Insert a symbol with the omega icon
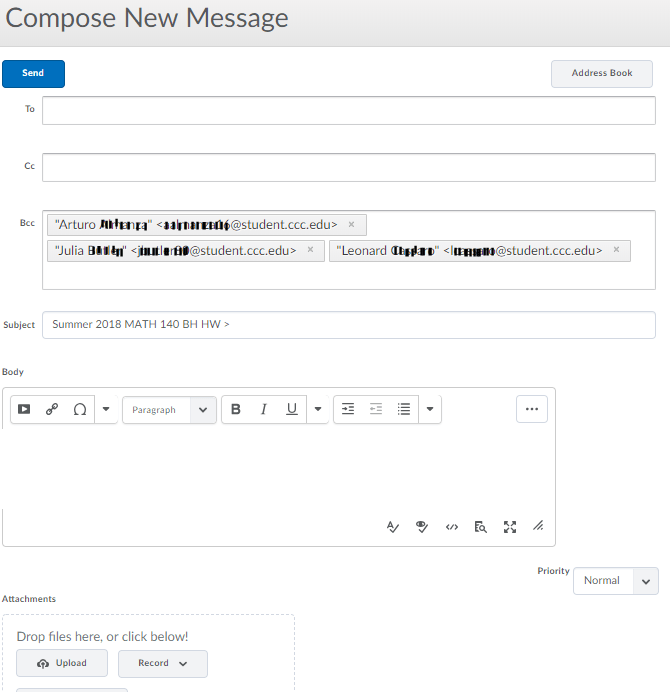This screenshot has width=670, height=692. pos(80,409)
